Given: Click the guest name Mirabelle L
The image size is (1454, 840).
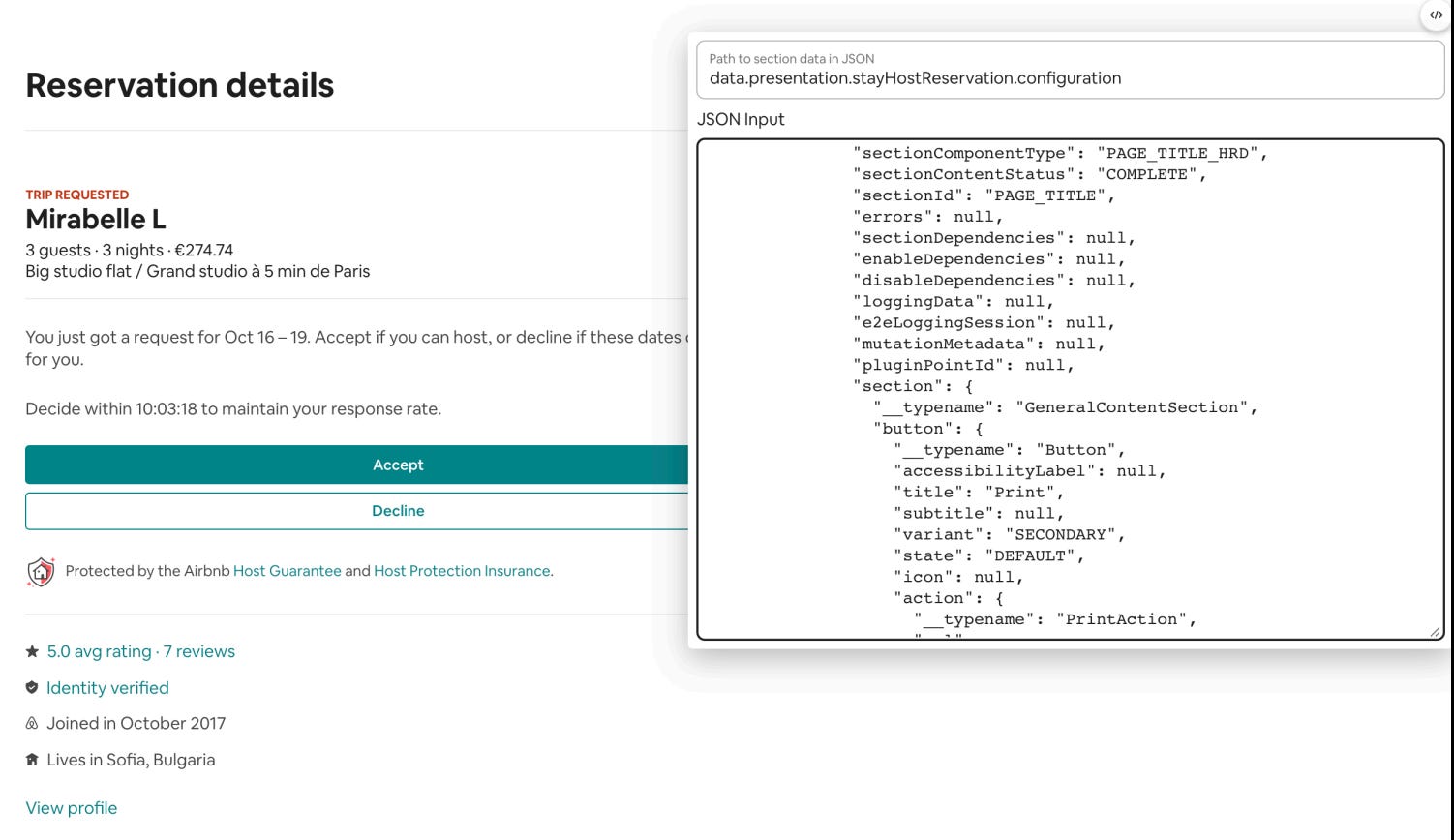Looking at the screenshot, I should point(96,220).
